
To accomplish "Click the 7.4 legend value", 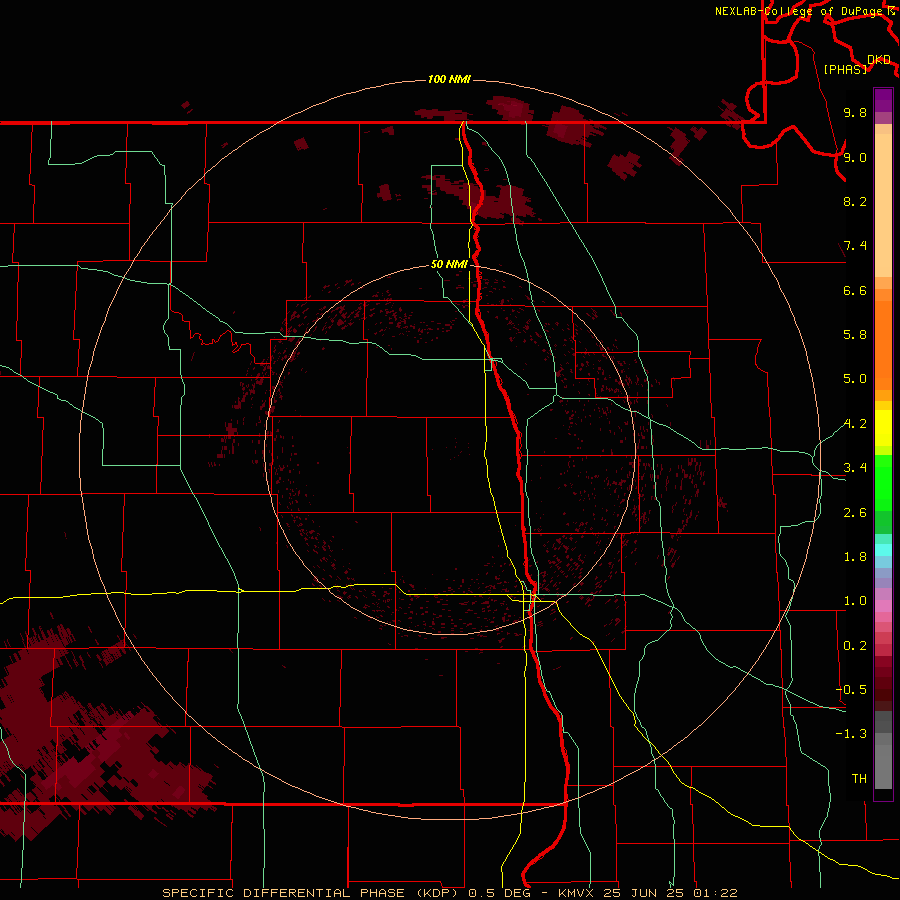I will tap(855, 246).
